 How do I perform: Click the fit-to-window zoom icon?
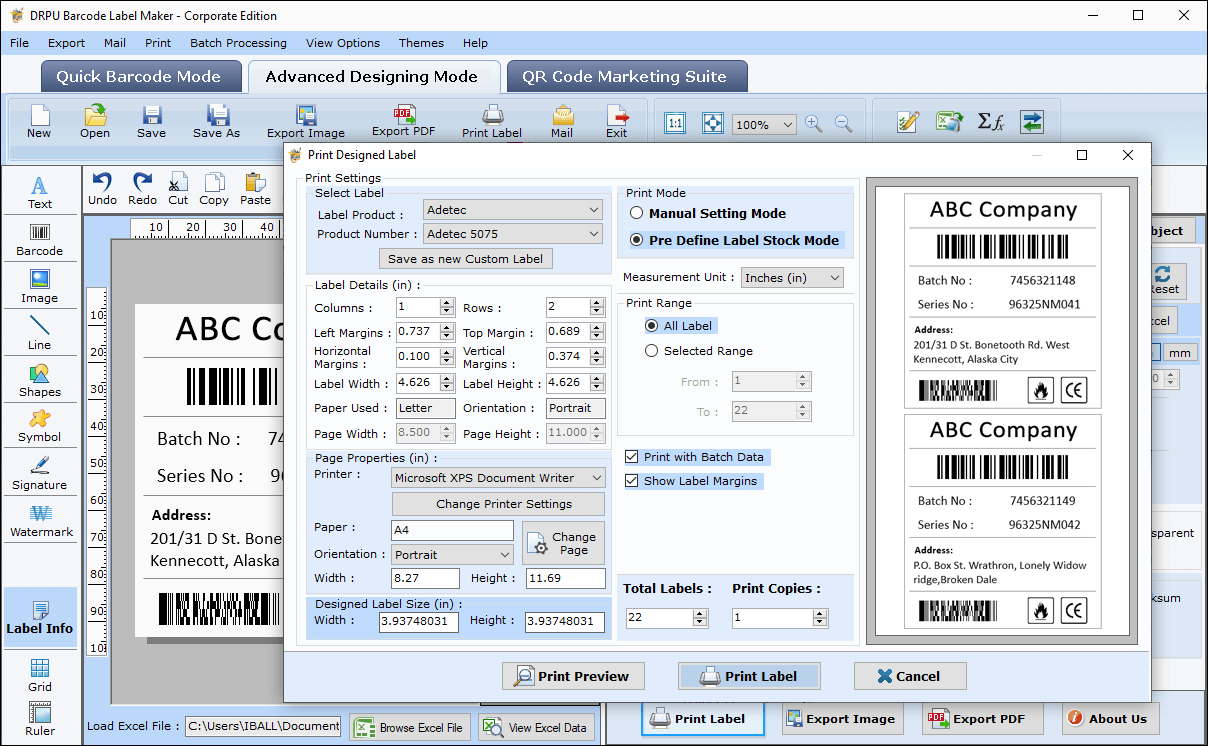(712, 123)
